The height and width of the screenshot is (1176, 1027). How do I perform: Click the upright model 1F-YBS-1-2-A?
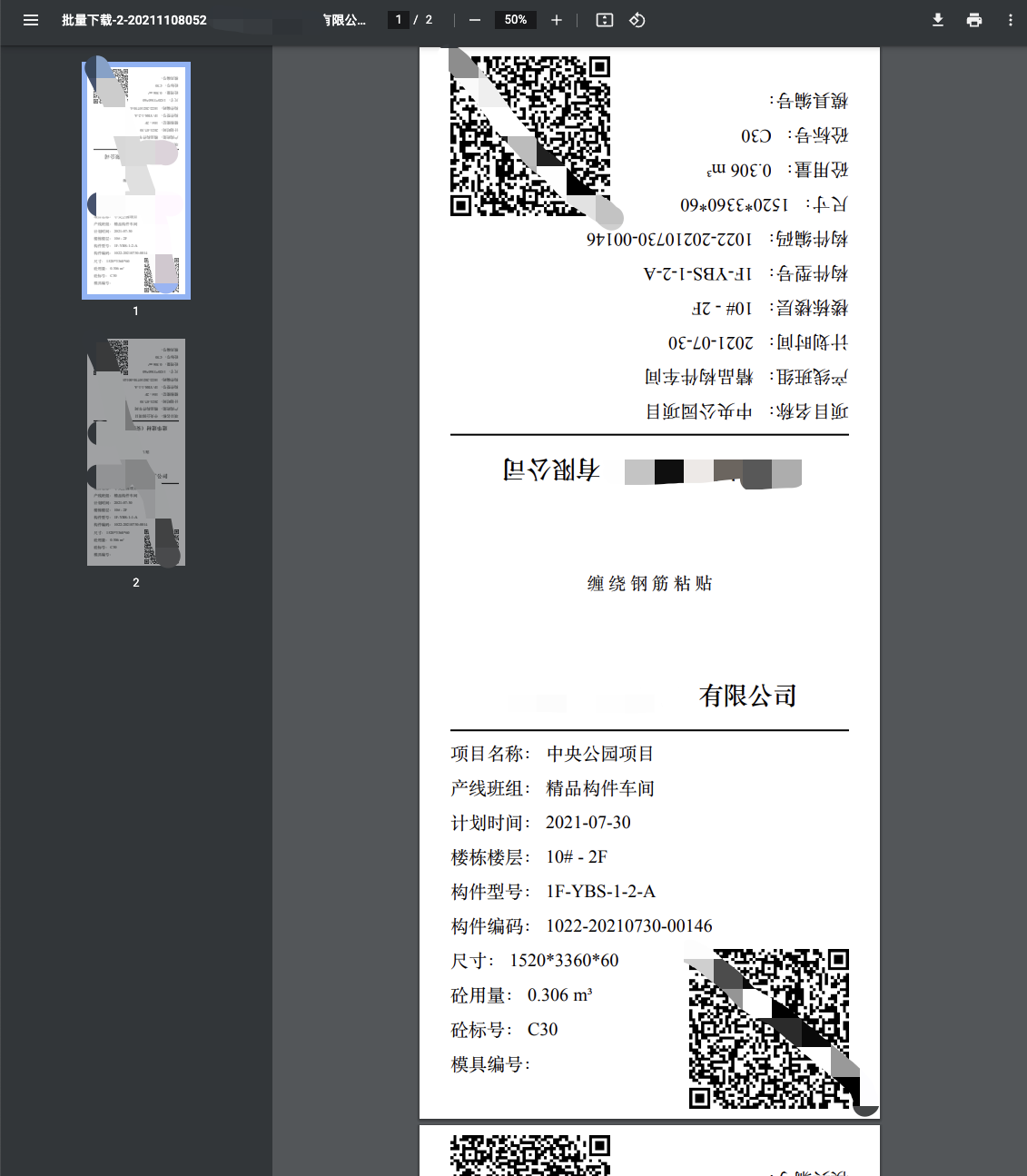[600, 892]
